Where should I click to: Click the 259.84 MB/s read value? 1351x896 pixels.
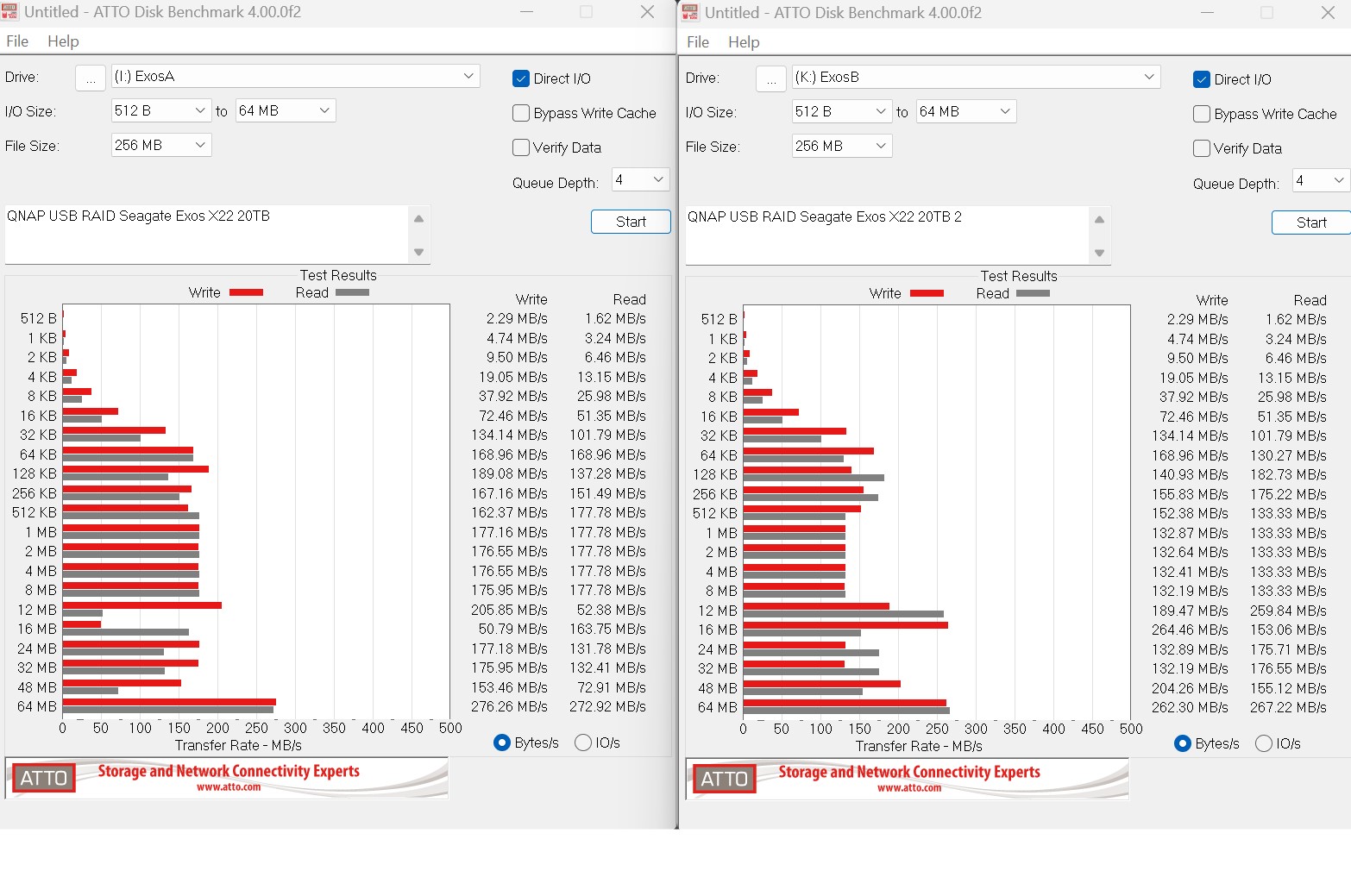pyautogui.click(x=1288, y=611)
